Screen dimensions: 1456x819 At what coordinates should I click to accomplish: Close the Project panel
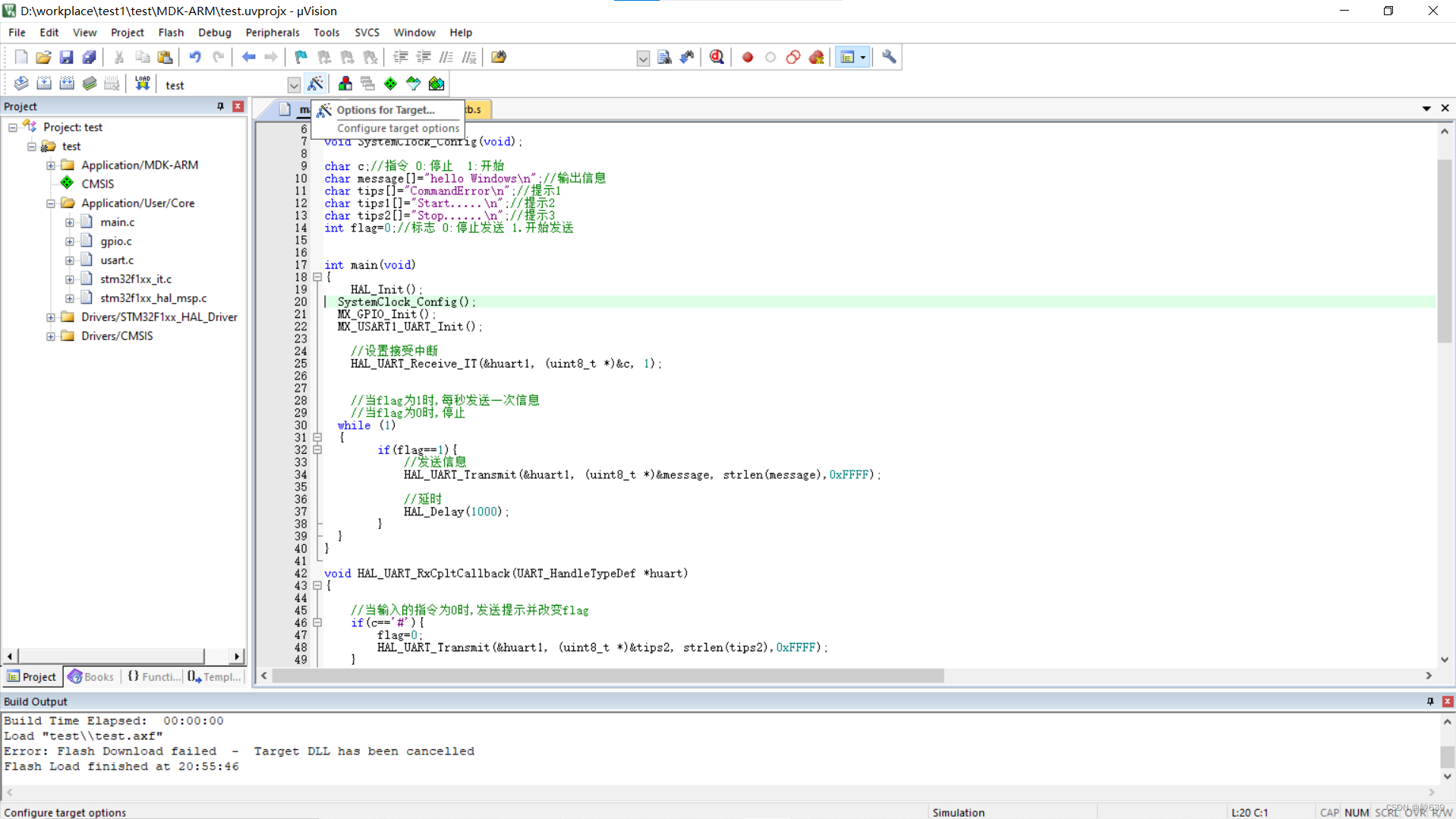[x=238, y=106]
